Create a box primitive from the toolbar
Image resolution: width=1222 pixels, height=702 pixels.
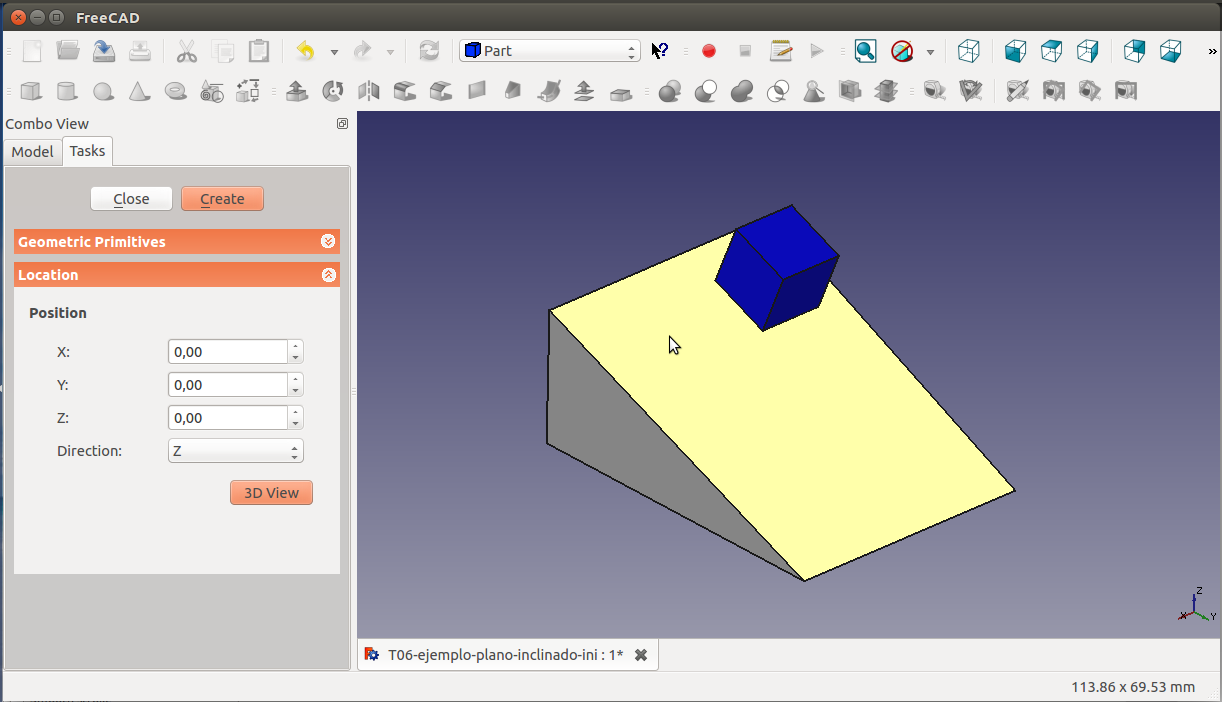[31, 92]
